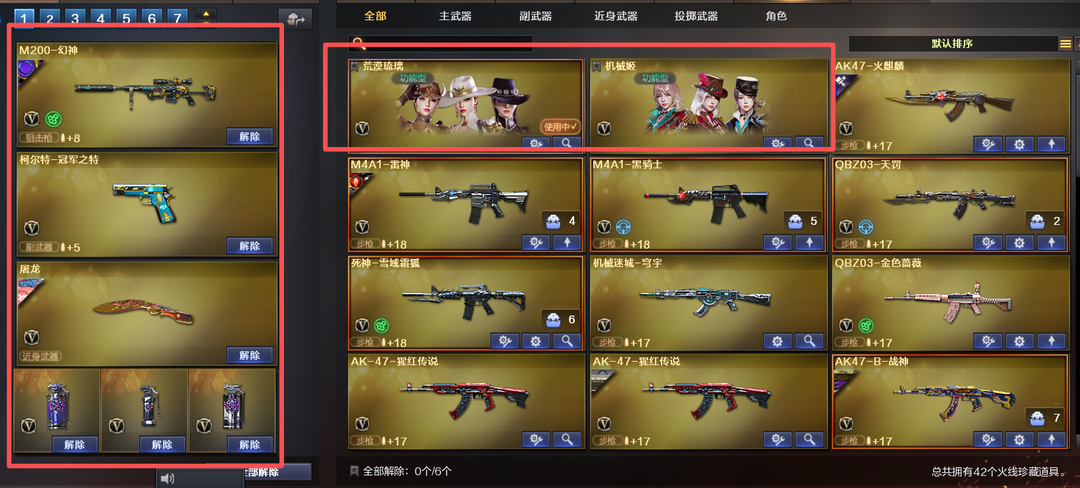Click 解除 on the M200-幻神 sniper slot
1080x488 pixels.
click(249, 136)
